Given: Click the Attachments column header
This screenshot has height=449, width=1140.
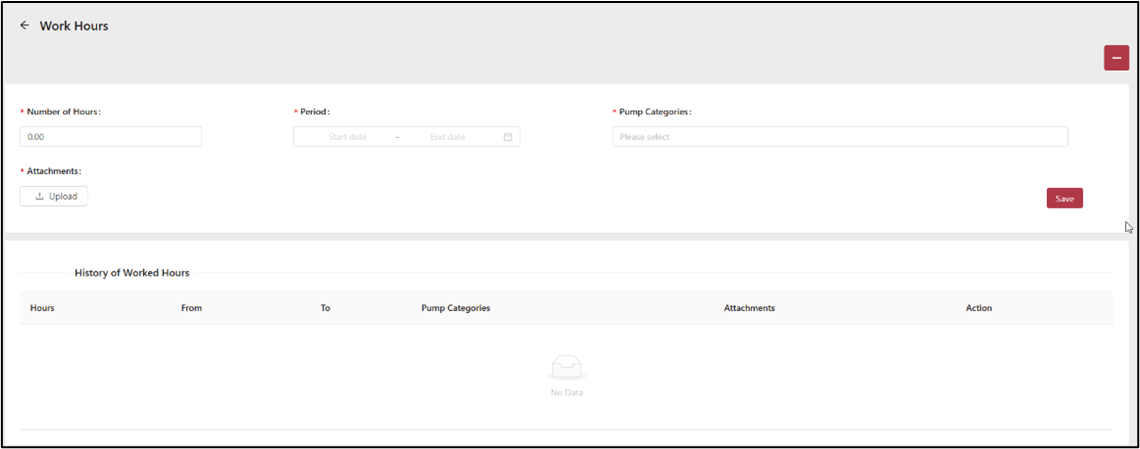Looking at the screenshot, I should tap(749, 308).
